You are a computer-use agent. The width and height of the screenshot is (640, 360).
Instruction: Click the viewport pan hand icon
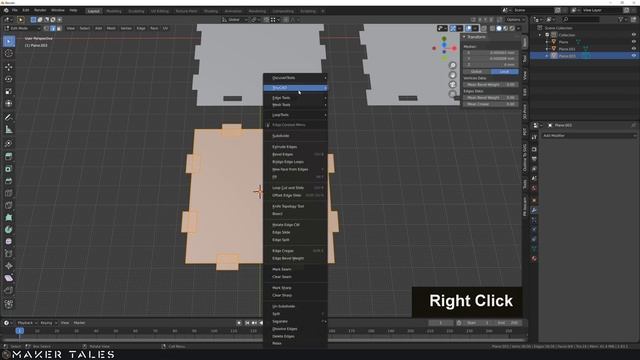click(x=453, y=75)
